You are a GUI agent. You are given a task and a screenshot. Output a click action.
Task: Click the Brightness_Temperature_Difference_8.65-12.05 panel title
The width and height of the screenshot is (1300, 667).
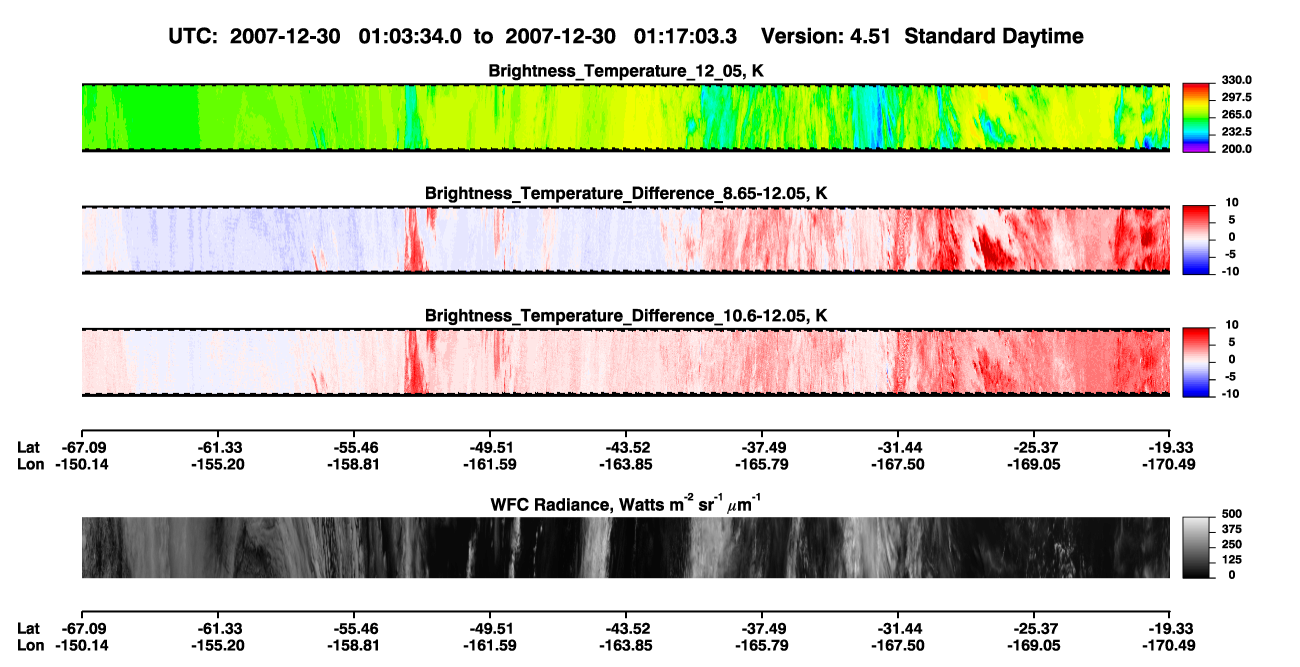pos(626,193)
